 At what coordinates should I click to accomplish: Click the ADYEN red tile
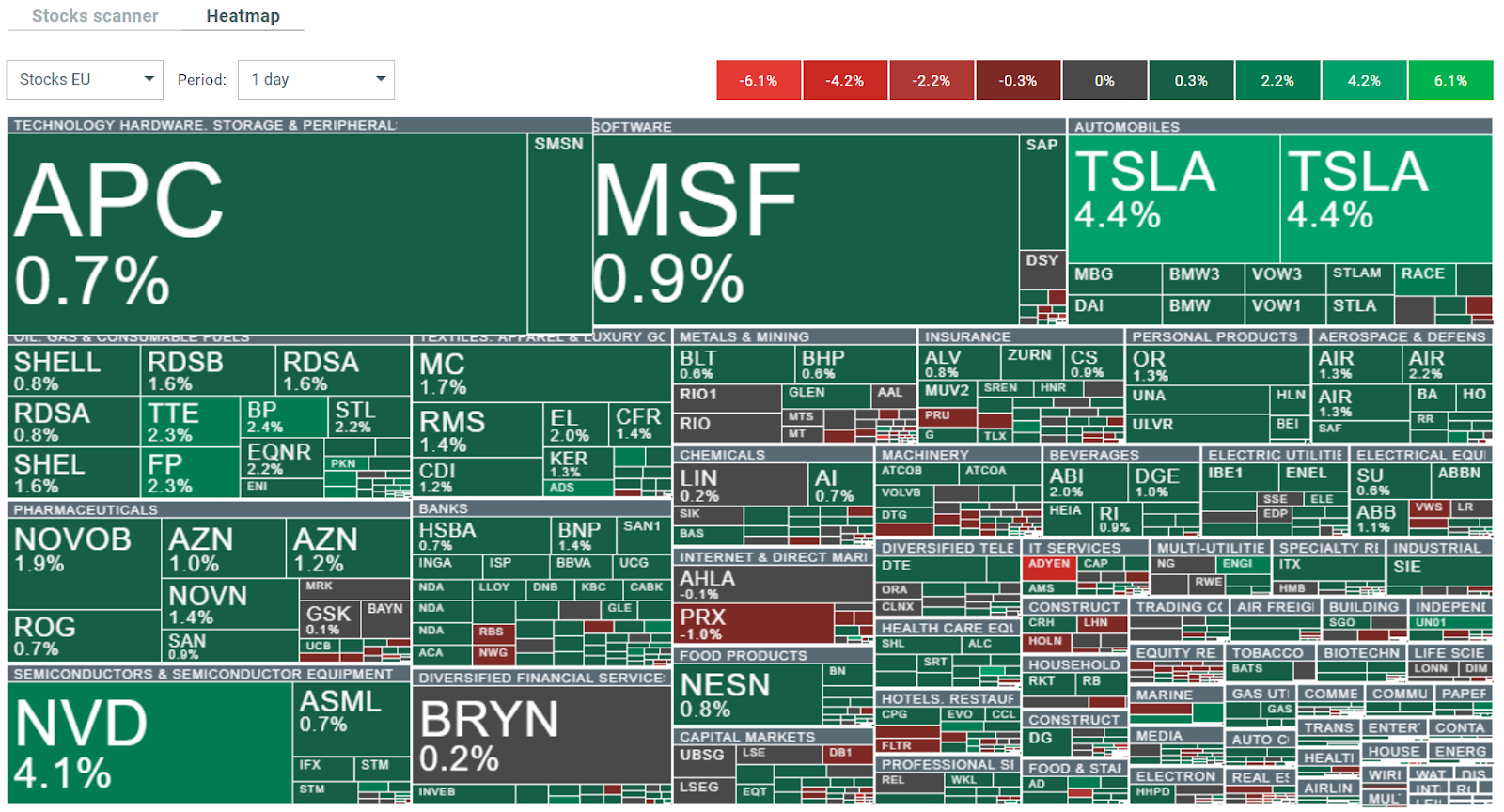pos(1048,569)
